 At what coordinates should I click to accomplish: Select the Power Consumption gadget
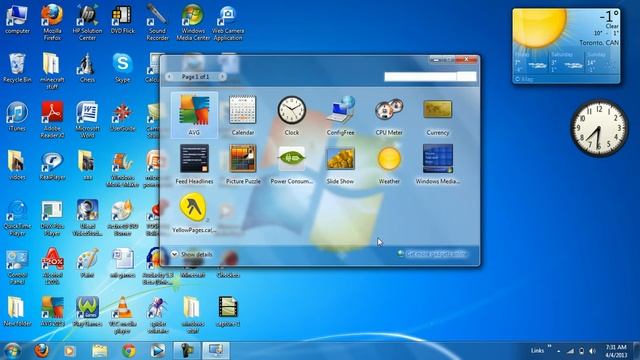click(291, 164)
